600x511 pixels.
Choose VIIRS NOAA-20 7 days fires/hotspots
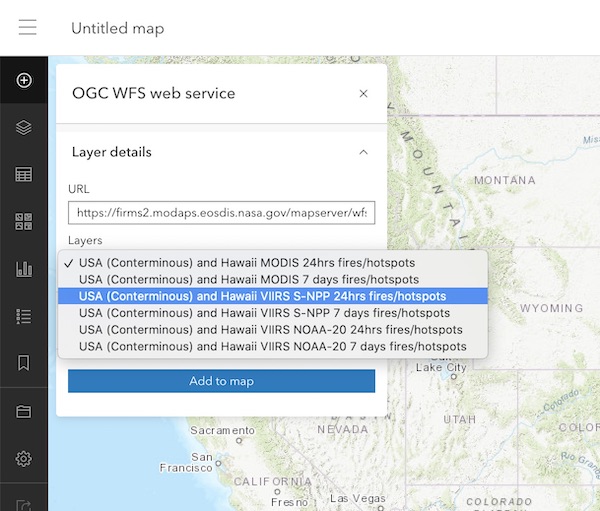pos(273,346)
